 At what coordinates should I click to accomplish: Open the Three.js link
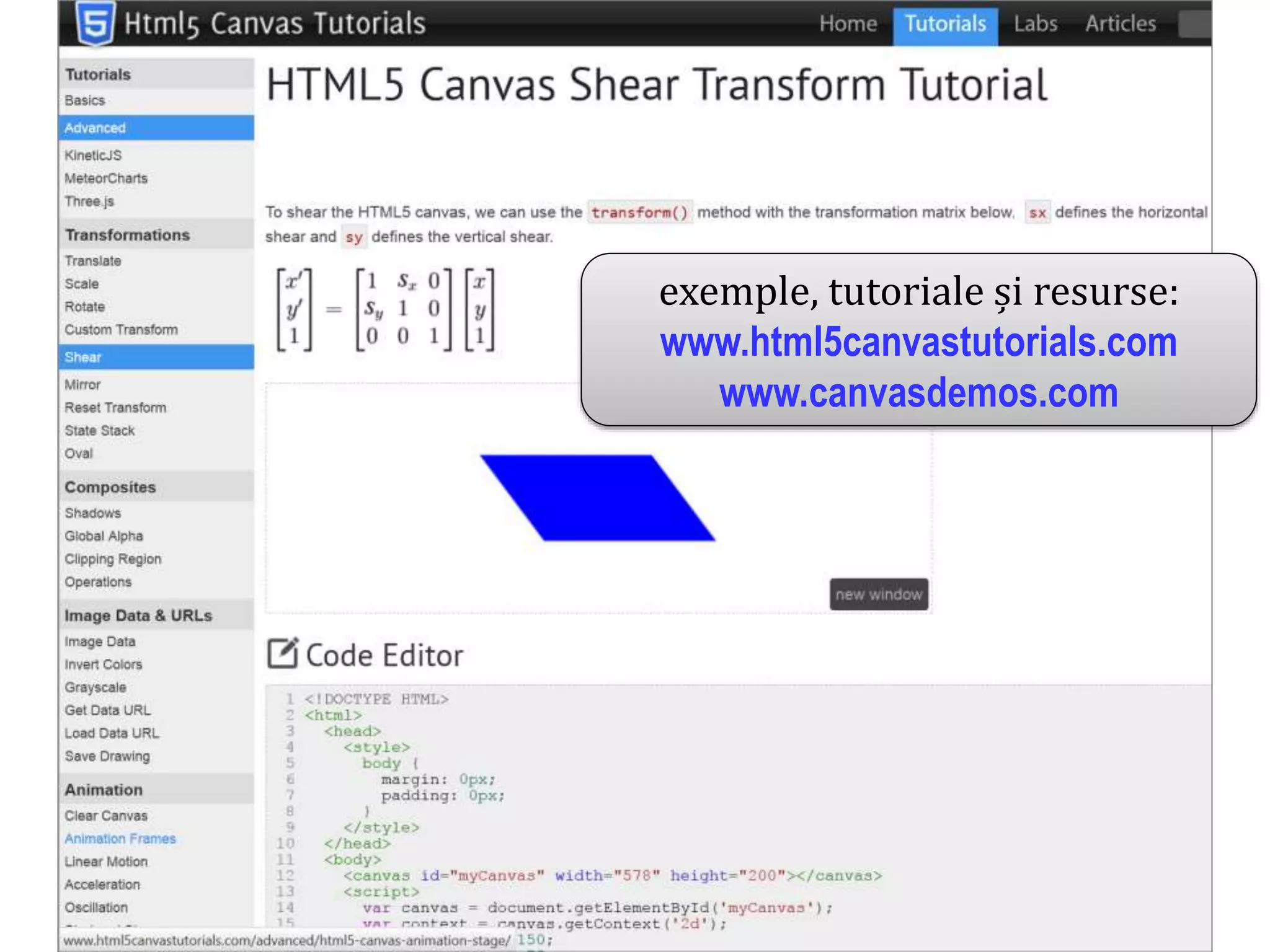coord(89,201)
